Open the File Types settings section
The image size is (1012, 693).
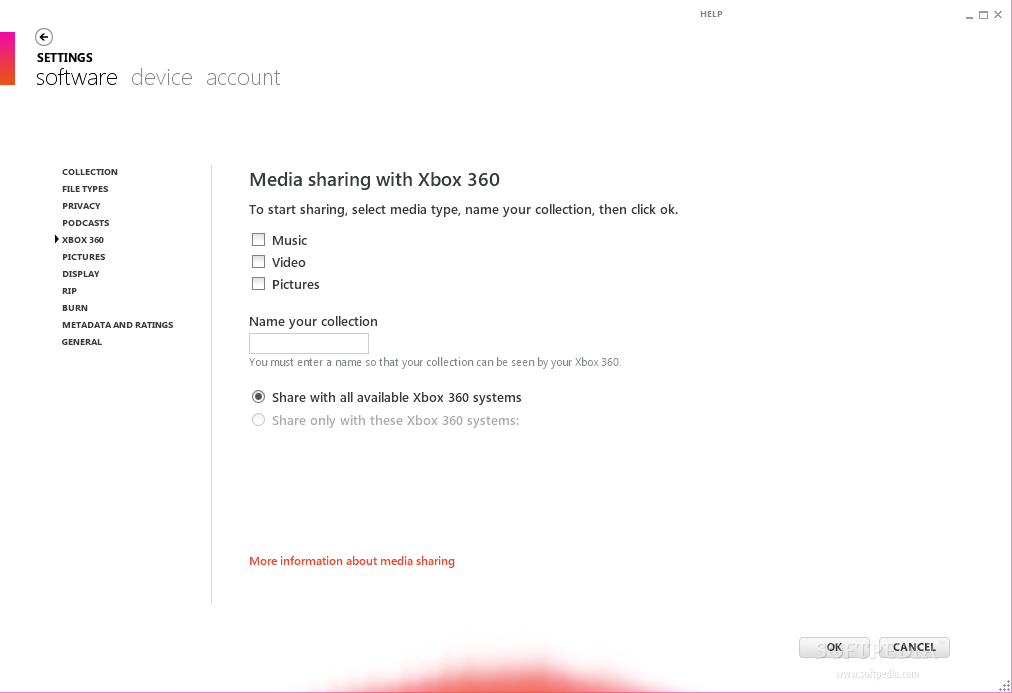[85, 189]
